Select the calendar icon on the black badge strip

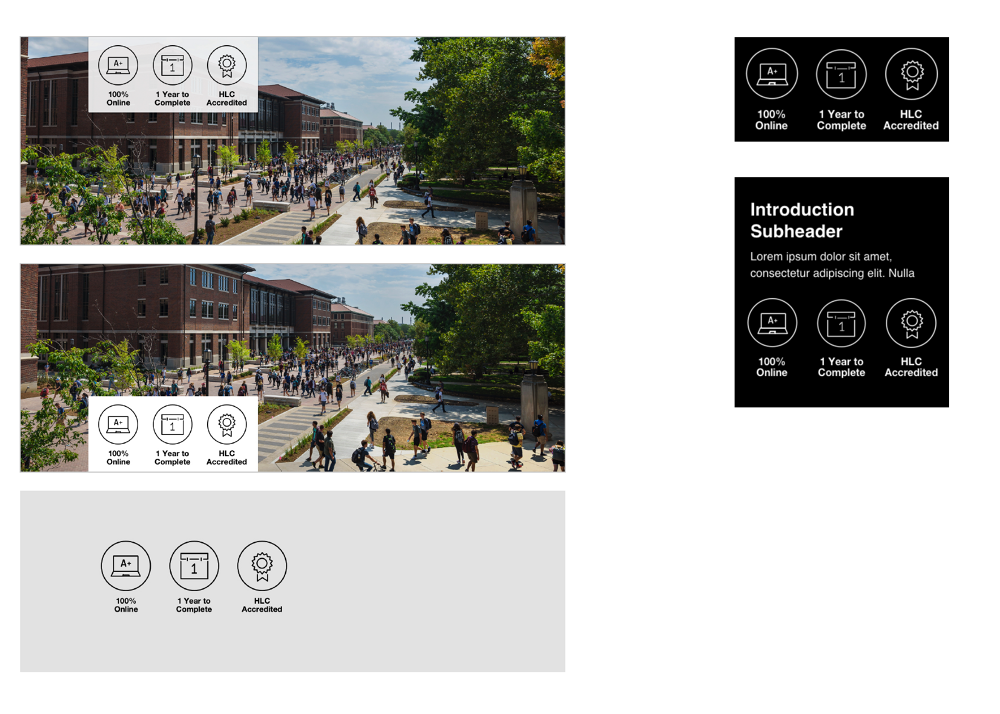841,72
